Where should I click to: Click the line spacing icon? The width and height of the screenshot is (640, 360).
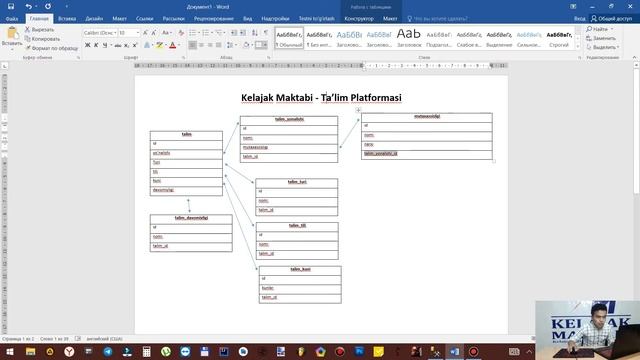229,45
